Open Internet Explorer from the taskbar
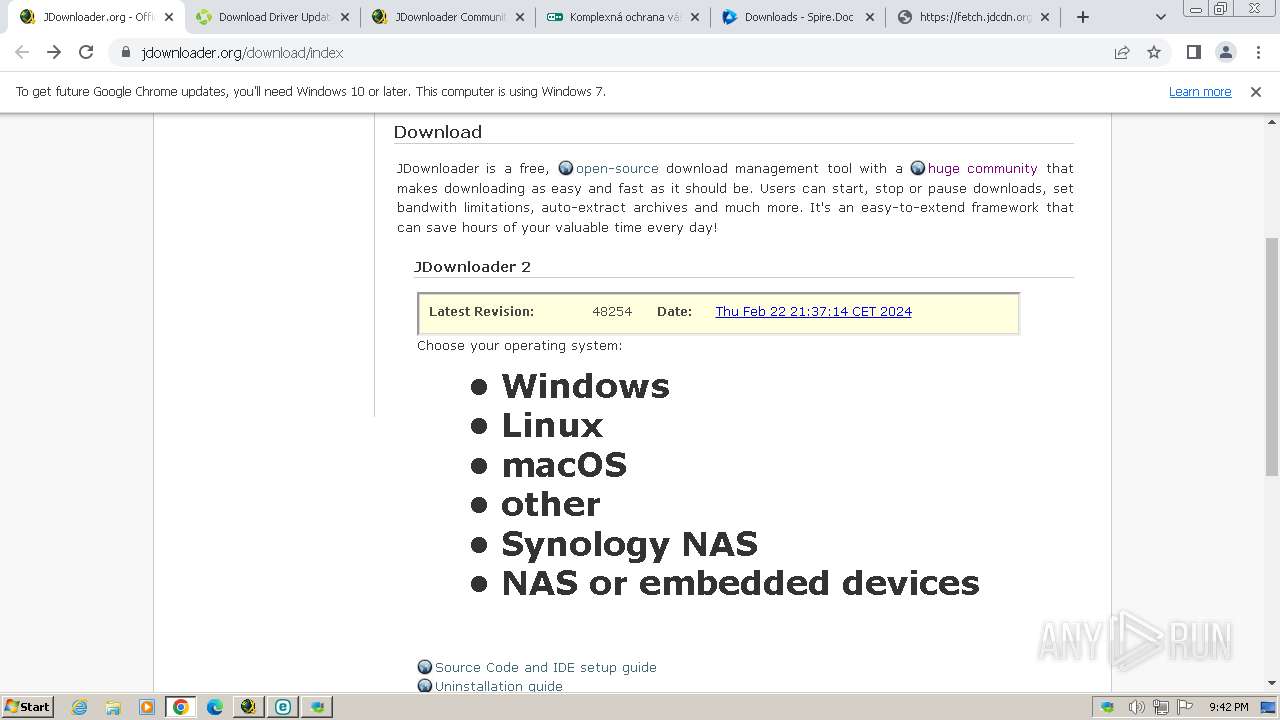Image resolution: width=1280 pixels, height=720 pixels. [80, 707]
